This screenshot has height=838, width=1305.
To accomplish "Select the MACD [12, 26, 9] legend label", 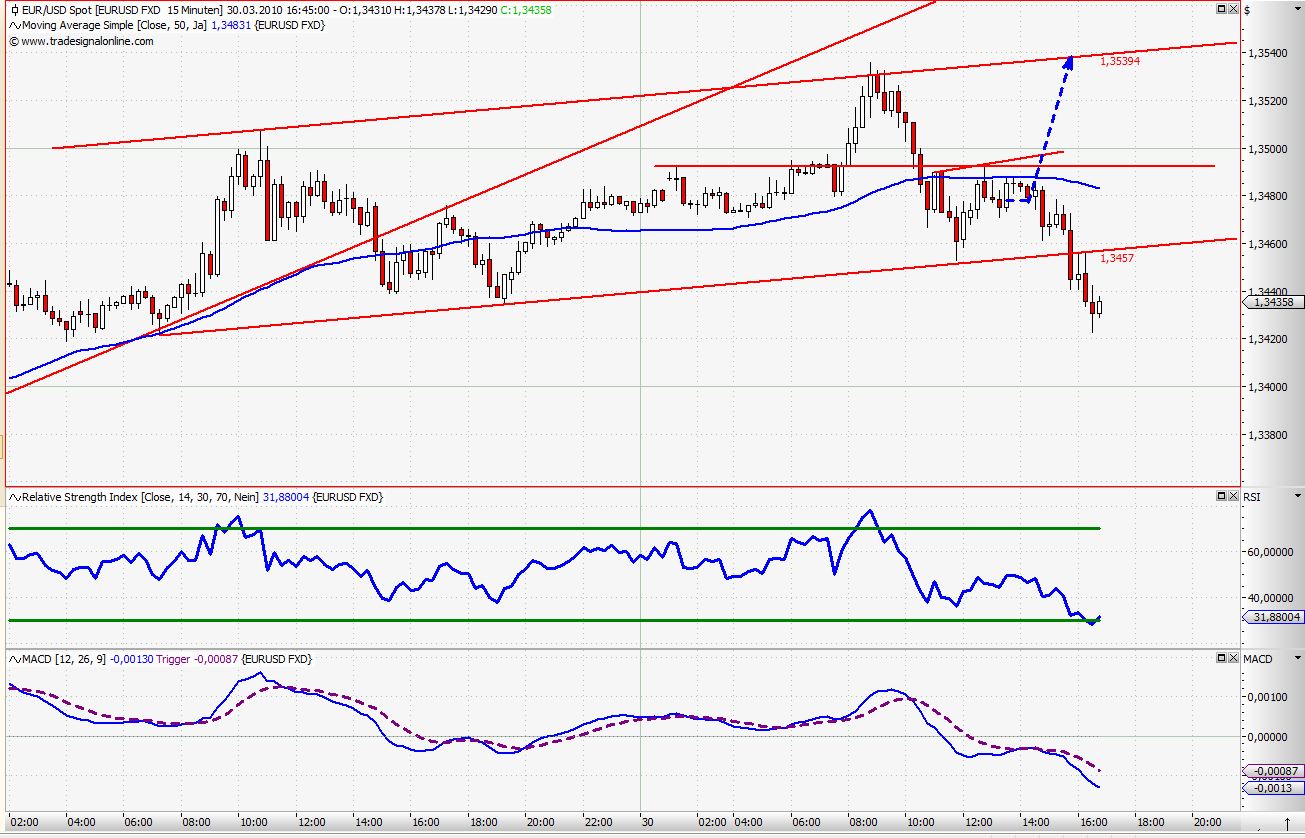I will pos(64,659).
